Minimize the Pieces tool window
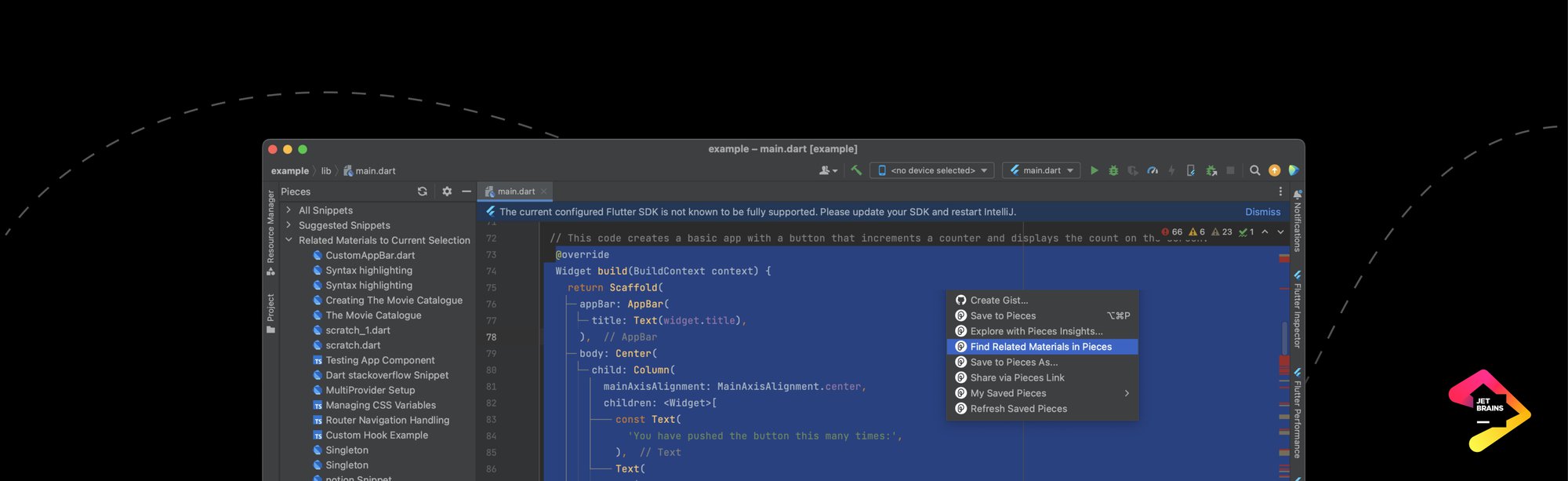1568x481 pixels. 466,191
